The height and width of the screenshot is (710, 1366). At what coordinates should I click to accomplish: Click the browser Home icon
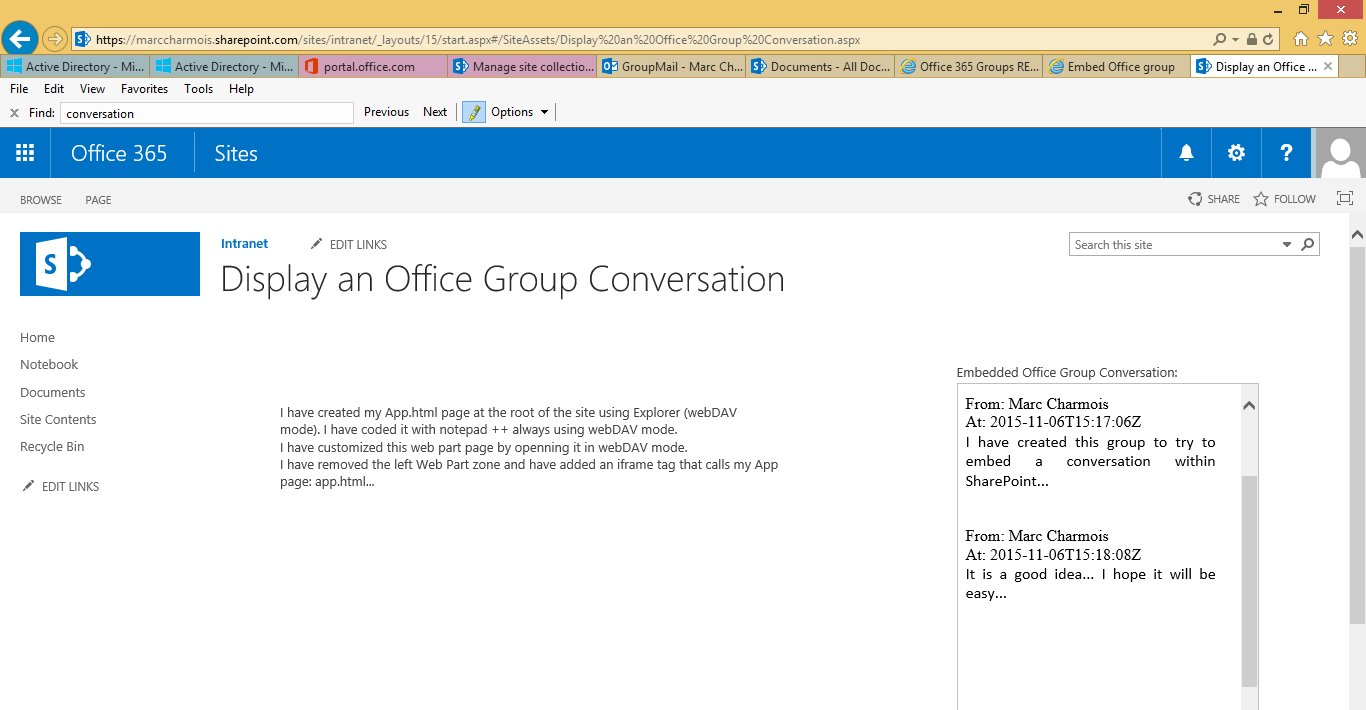(x=1301, y=39)
